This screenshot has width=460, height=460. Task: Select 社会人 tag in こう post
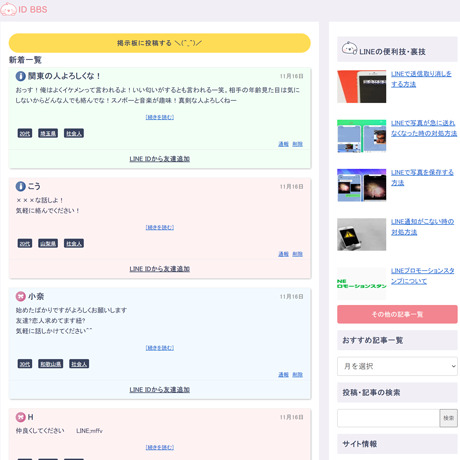[x=74, y=243]
